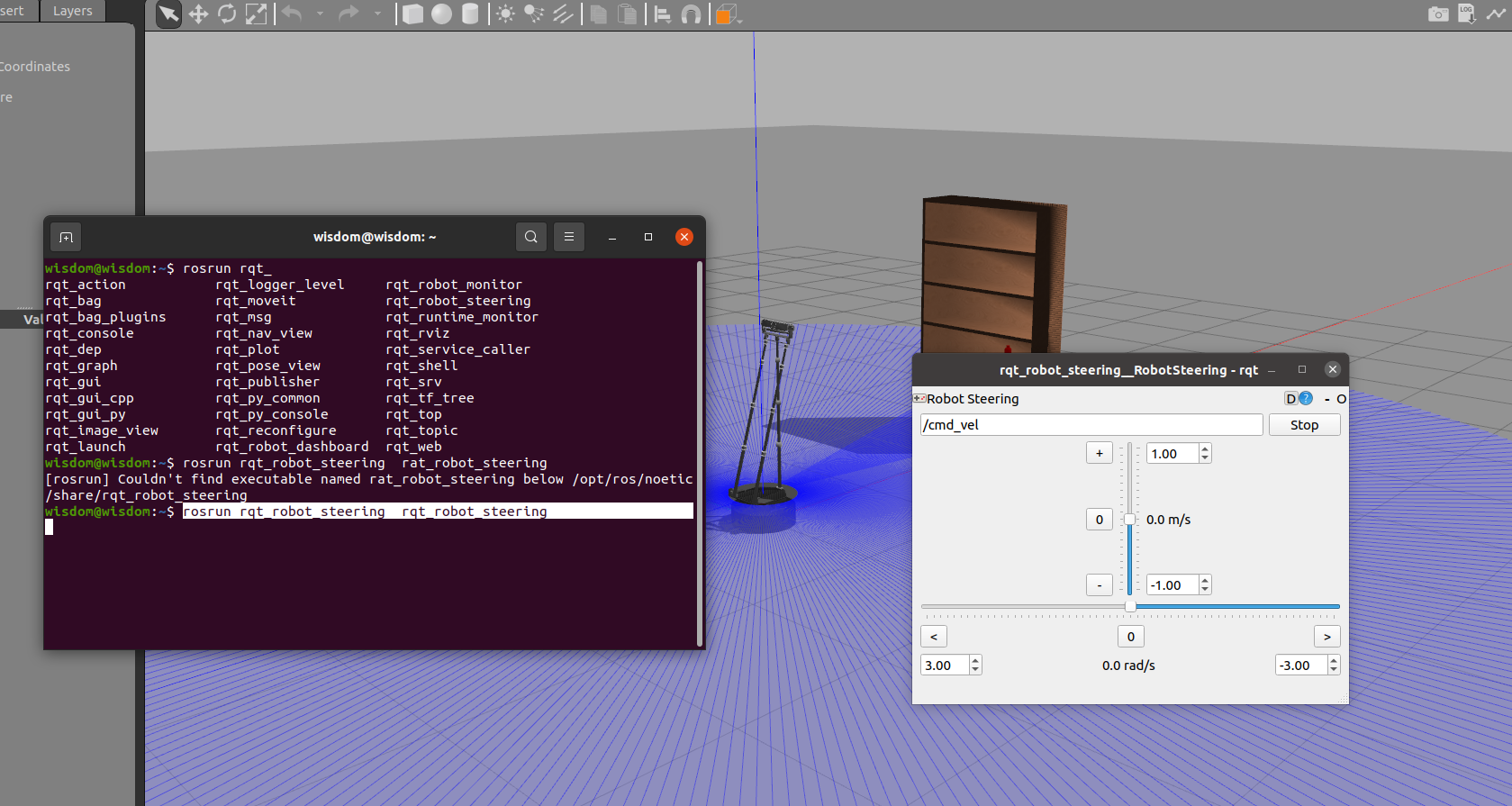
Task: Click the horizontal angular velocity slider handle
Action: tap(1130, 606)
